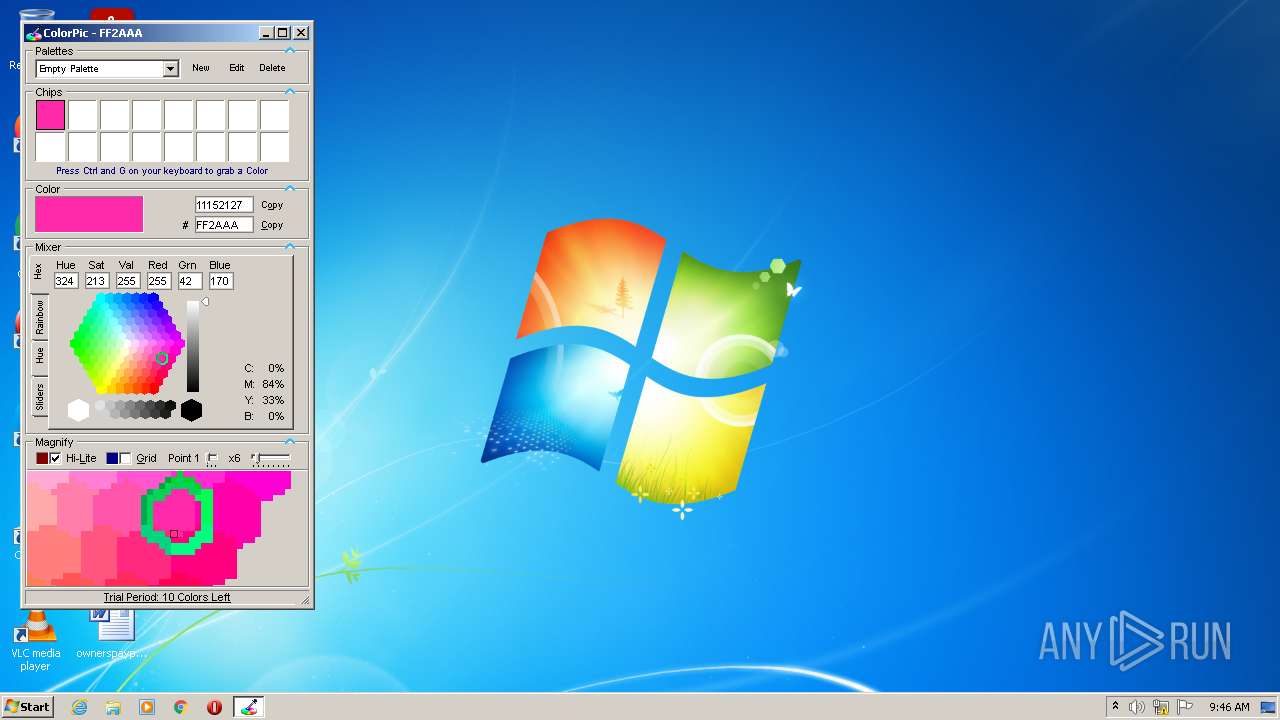Toggle the Grid checkbox
This screenshot has height=720, width=1280.
pos(125,459)
